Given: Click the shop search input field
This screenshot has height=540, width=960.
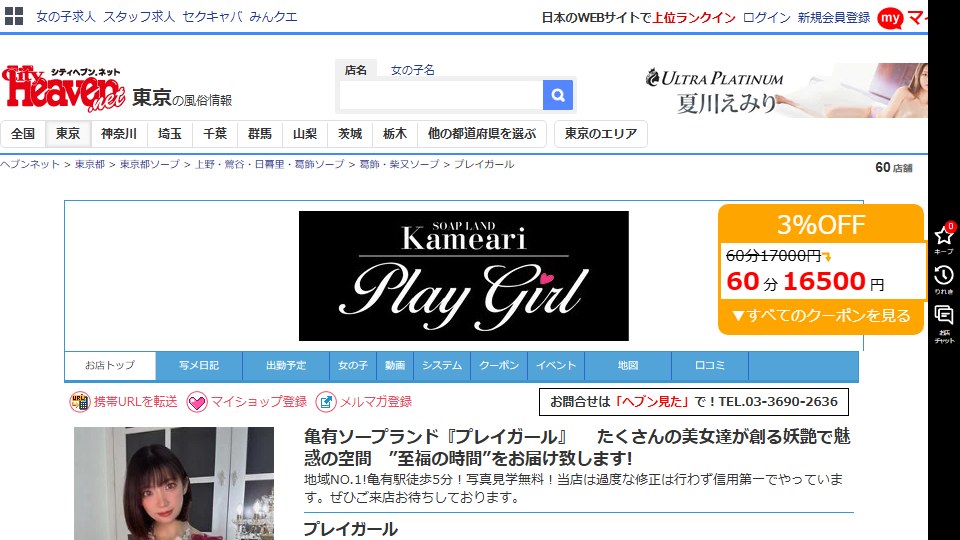Looking at the screenshot, I should pos(441,95).
